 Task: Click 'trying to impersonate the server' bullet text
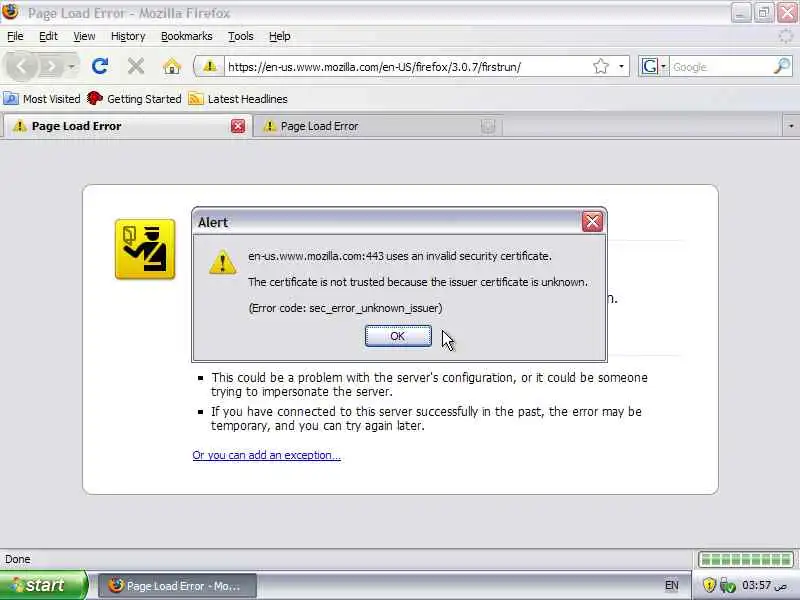tap(302, 392)
